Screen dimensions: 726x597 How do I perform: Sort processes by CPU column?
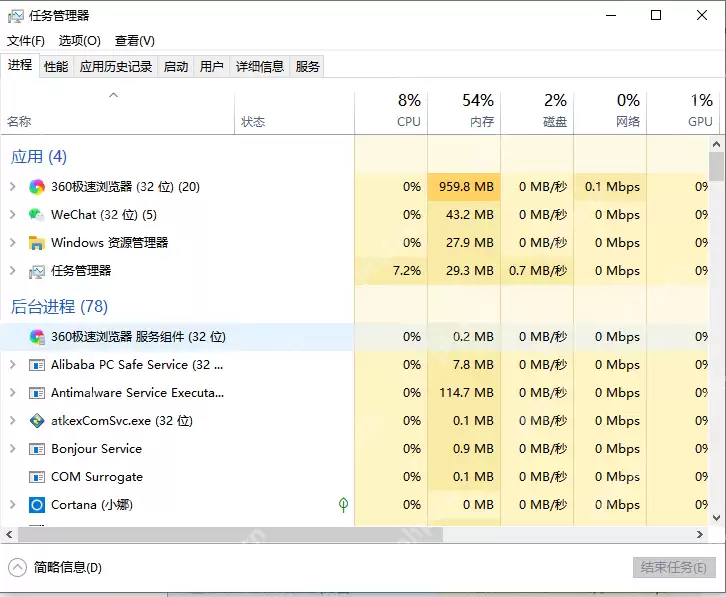[x=391, y=113]
